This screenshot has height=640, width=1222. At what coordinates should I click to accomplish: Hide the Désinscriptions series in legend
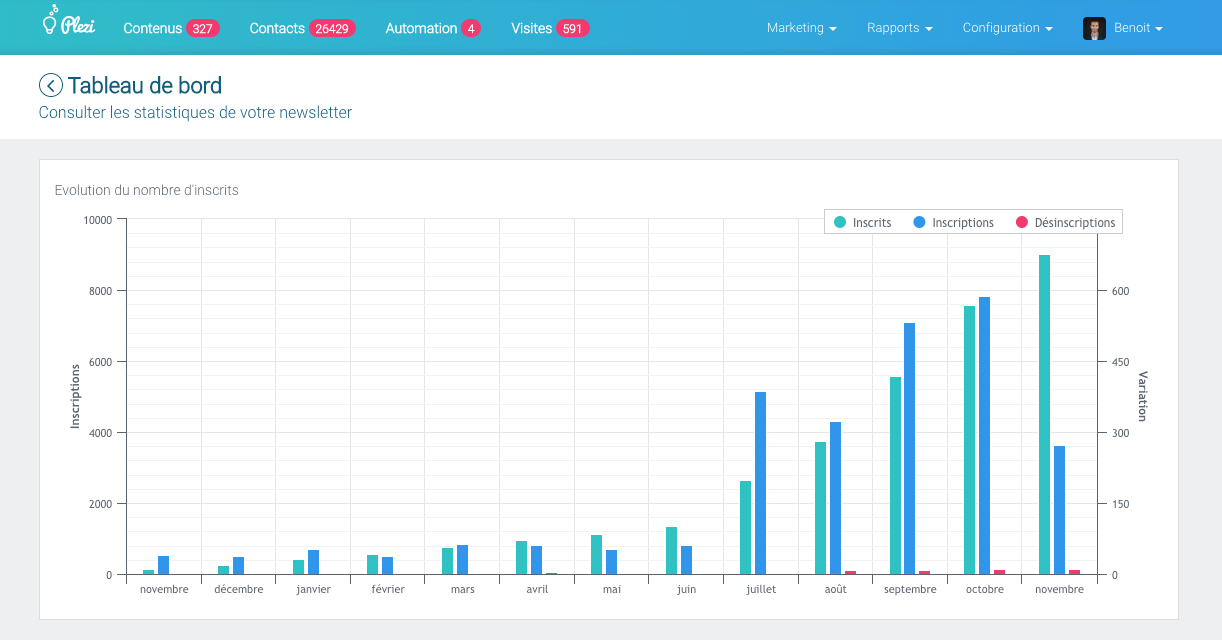[x=1065, y=222]
